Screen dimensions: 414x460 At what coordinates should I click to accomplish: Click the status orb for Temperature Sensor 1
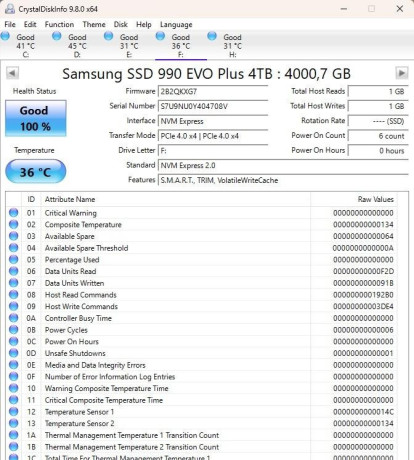tap(14, 412)
